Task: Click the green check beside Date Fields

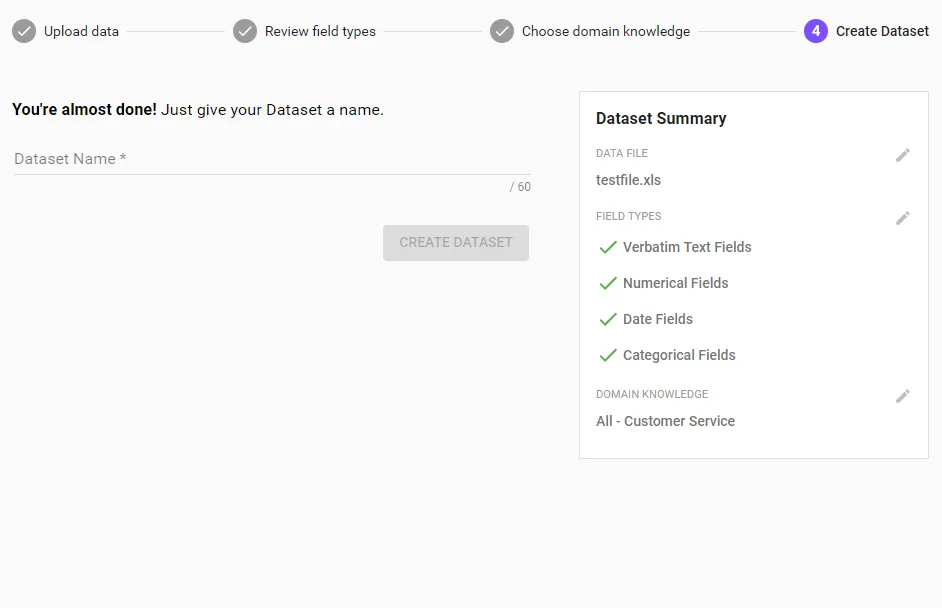Action: click(608, 319)
